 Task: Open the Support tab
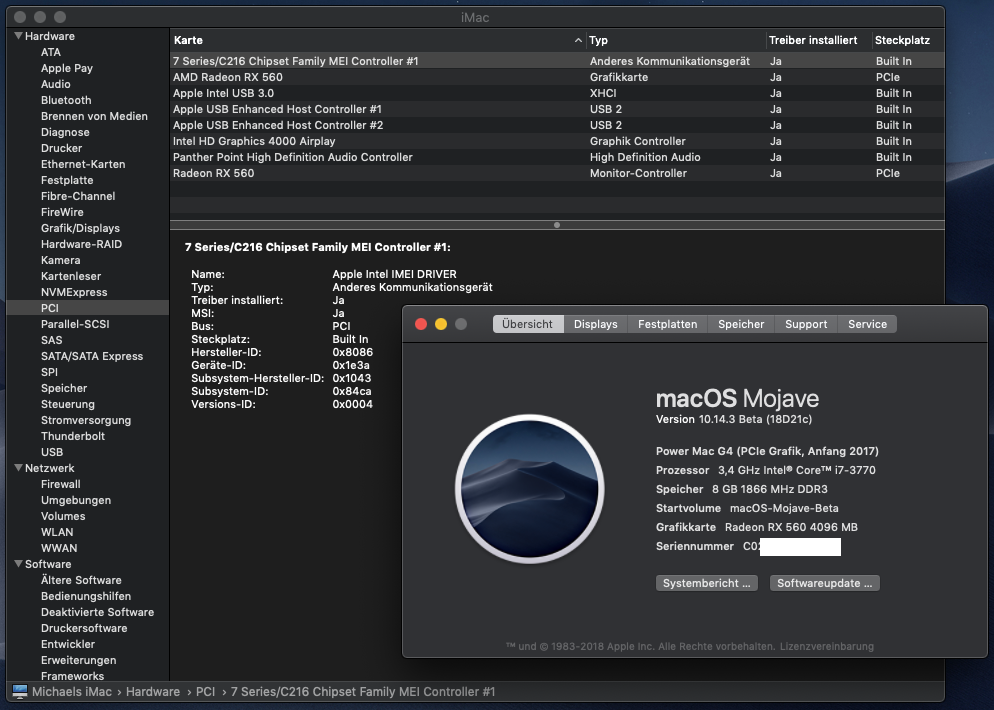[805, 324]
